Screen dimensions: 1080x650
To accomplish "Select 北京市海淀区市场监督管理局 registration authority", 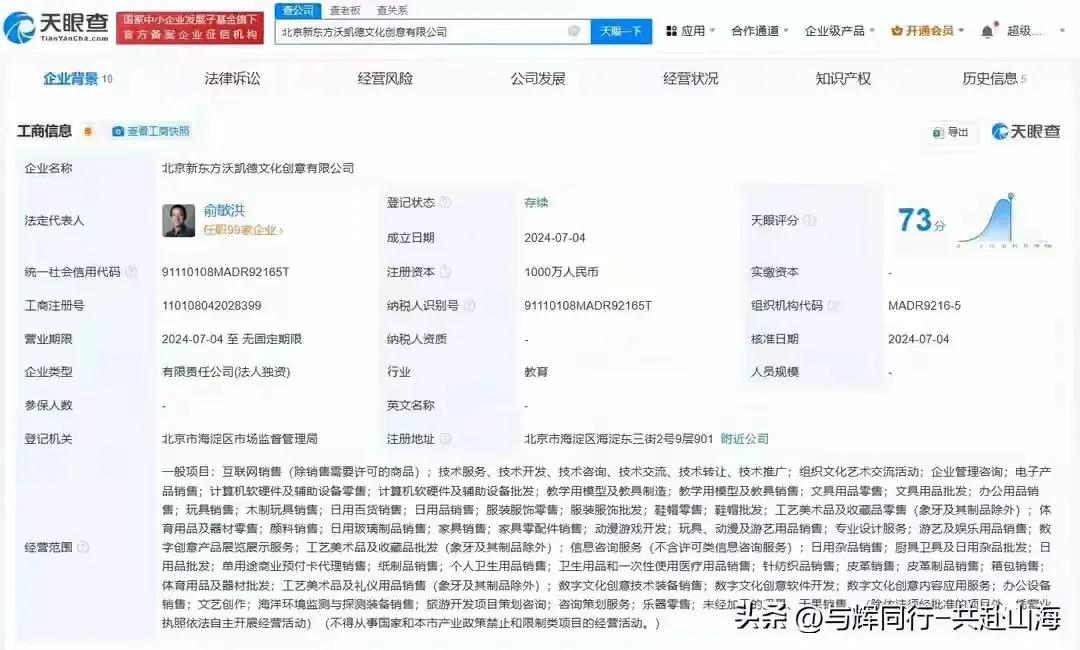I will tap(240, 439).
